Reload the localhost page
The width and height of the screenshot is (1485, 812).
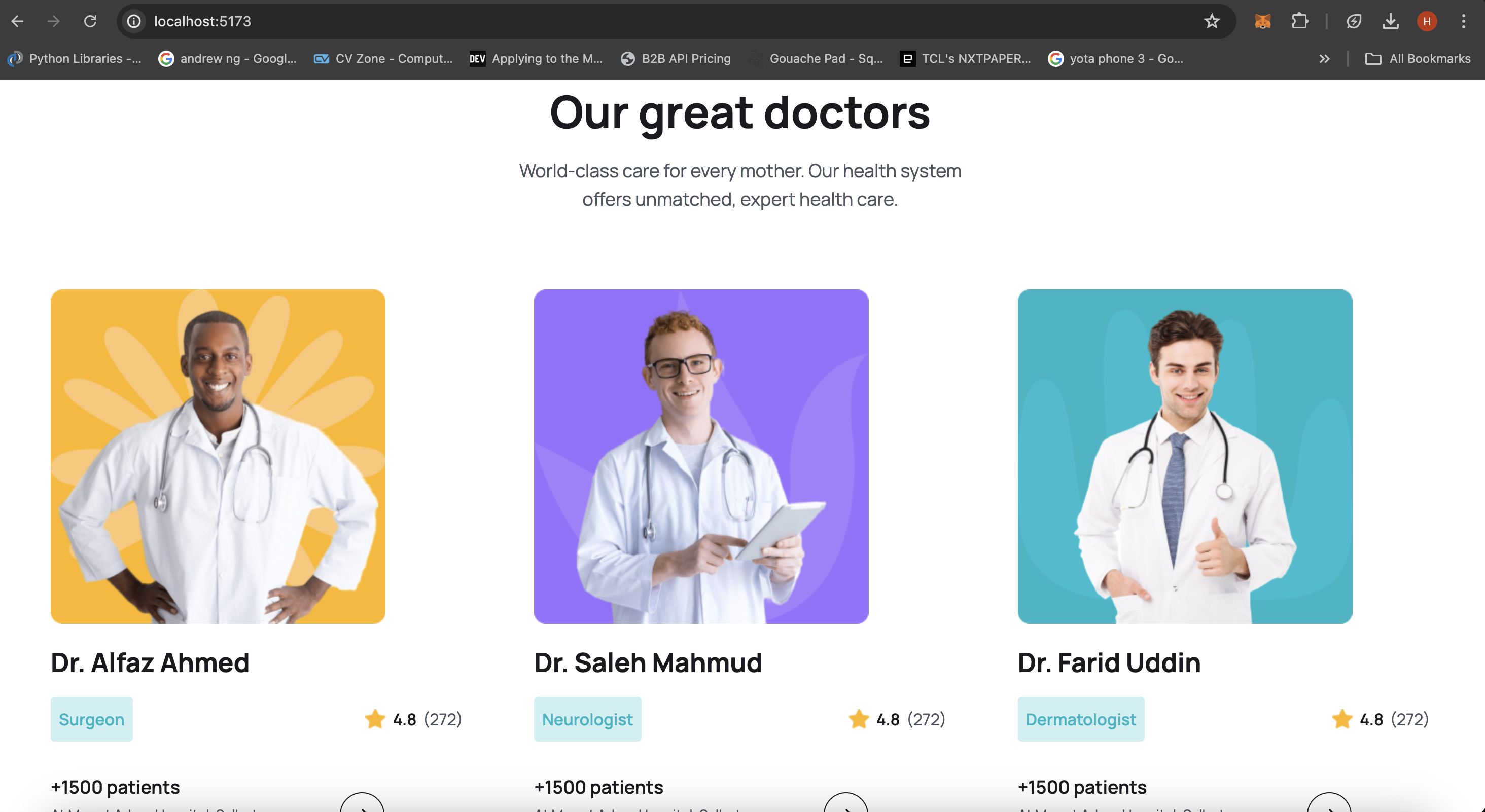click(x=90, y=21)
